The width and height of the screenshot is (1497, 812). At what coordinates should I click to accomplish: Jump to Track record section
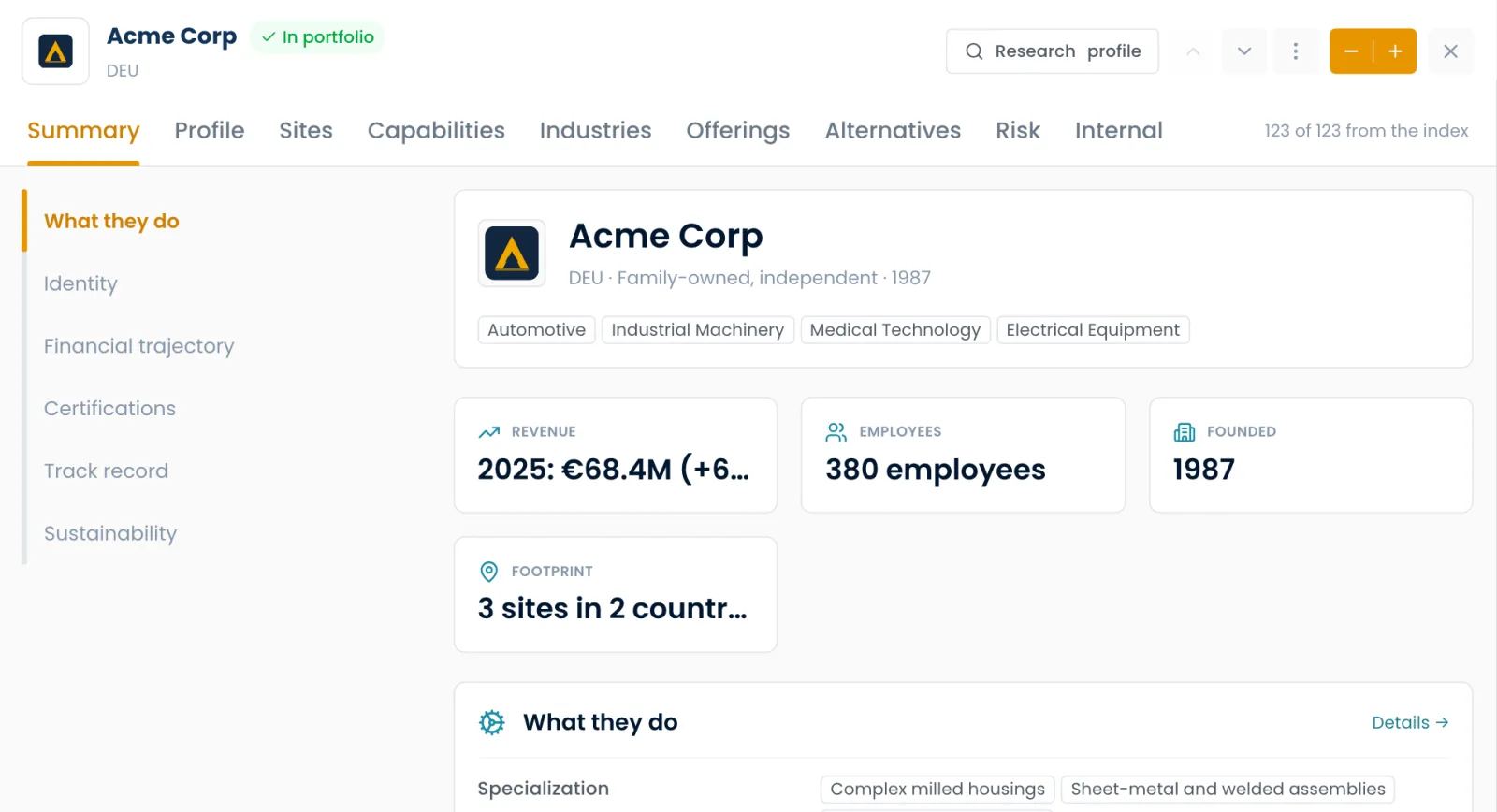tap(106, 471)
